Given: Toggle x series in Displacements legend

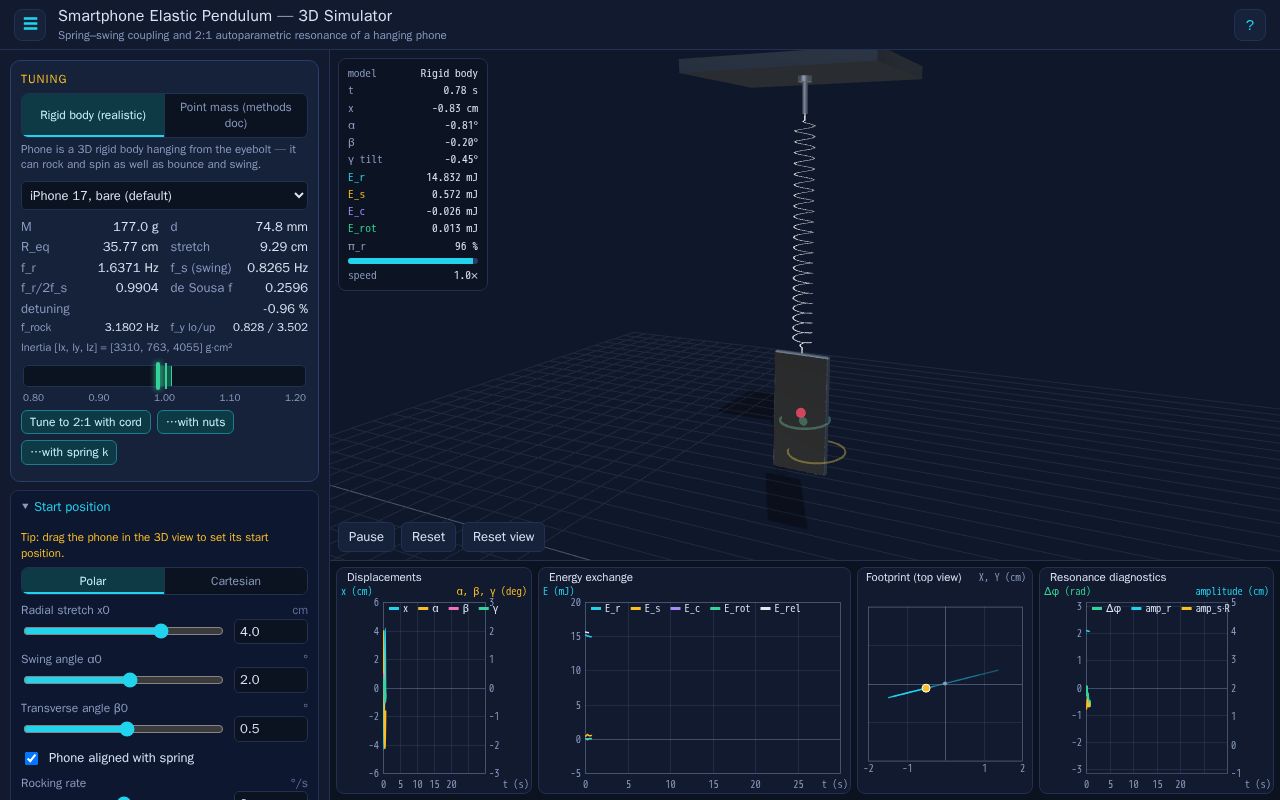Looking at the screenshot, I should [x=398, y=608].
